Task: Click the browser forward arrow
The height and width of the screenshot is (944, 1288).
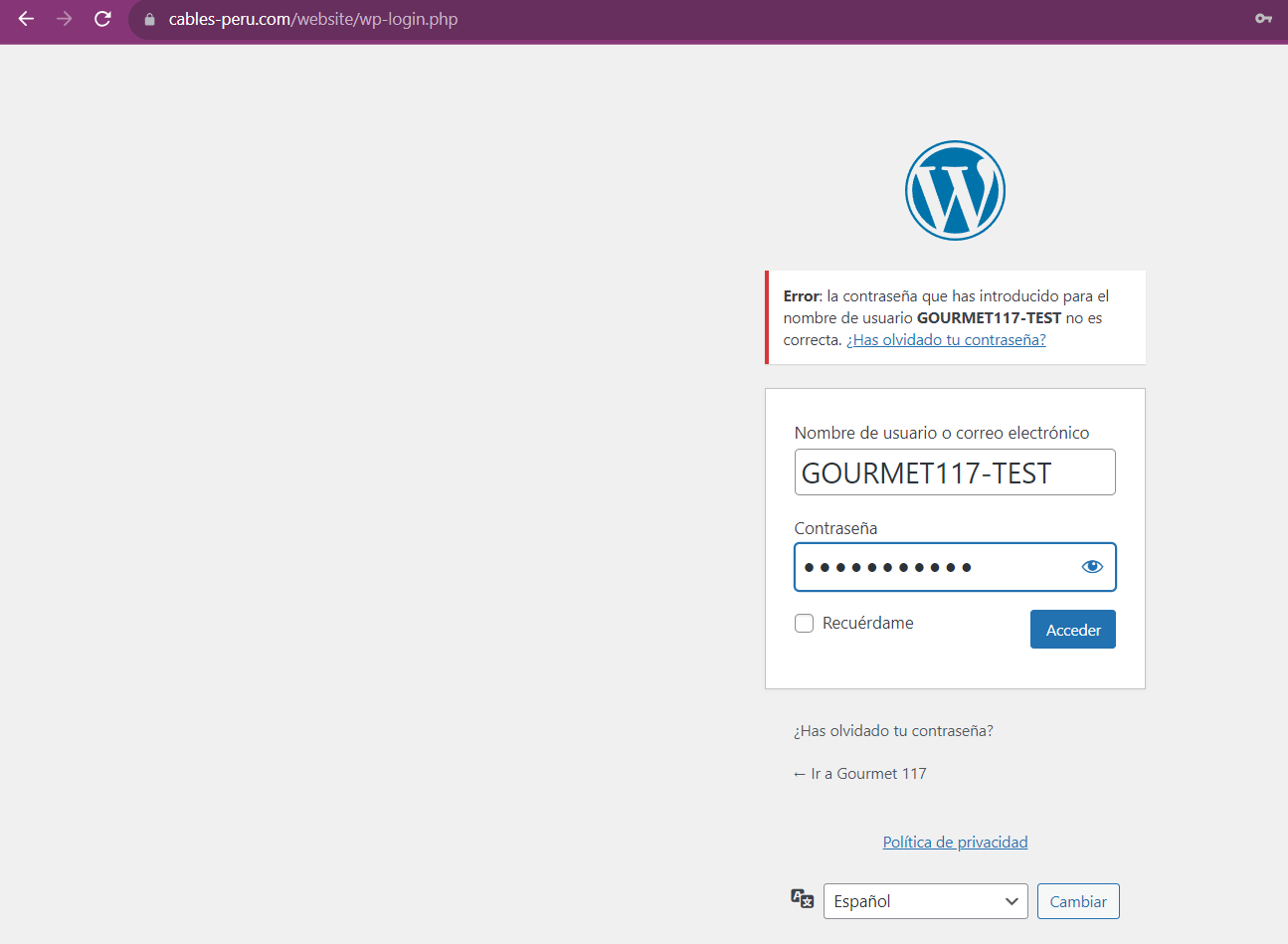Action: click(x=65, y=19)
